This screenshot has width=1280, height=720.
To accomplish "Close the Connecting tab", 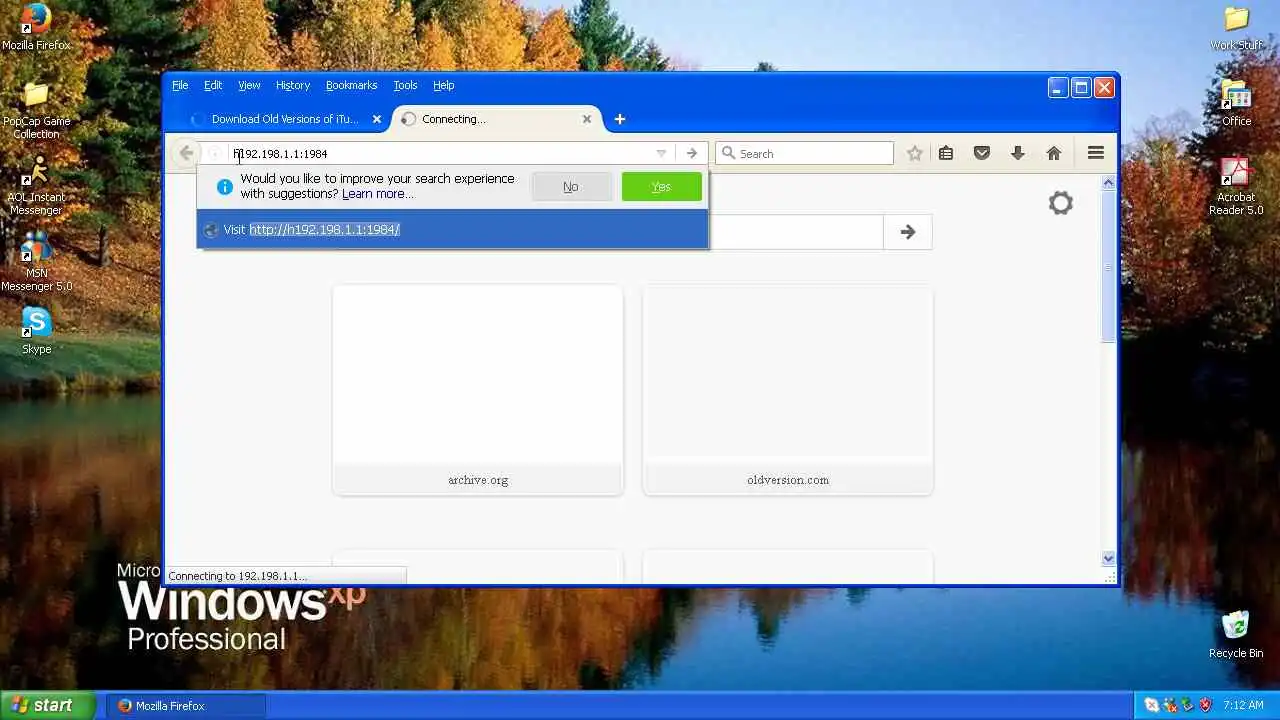I will pyautogui.click(x=587, y=119).
